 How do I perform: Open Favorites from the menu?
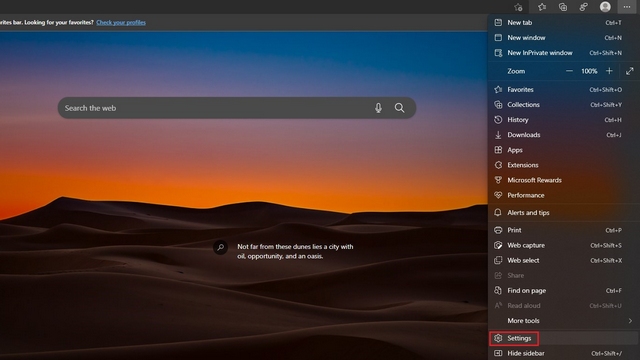coord(564,89)
